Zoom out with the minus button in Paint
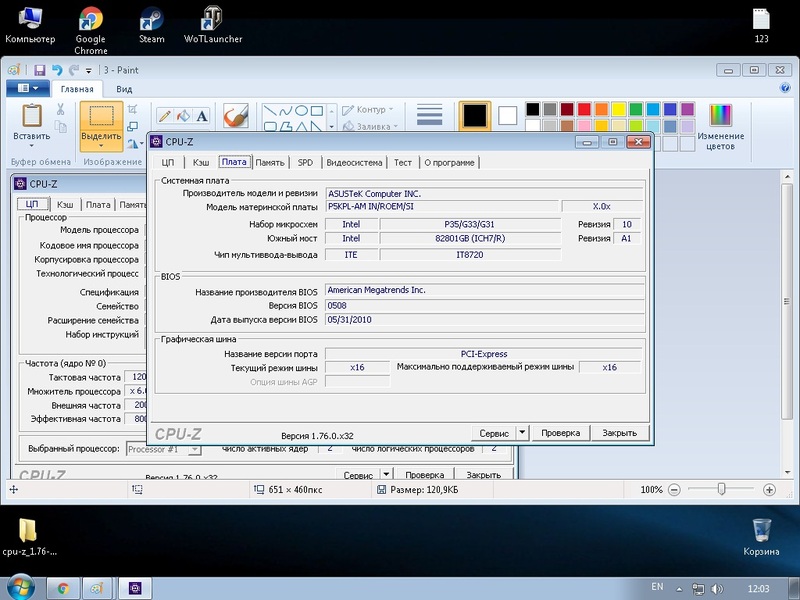This screenshot has width=800, height=600. click(x=674, y=490)
